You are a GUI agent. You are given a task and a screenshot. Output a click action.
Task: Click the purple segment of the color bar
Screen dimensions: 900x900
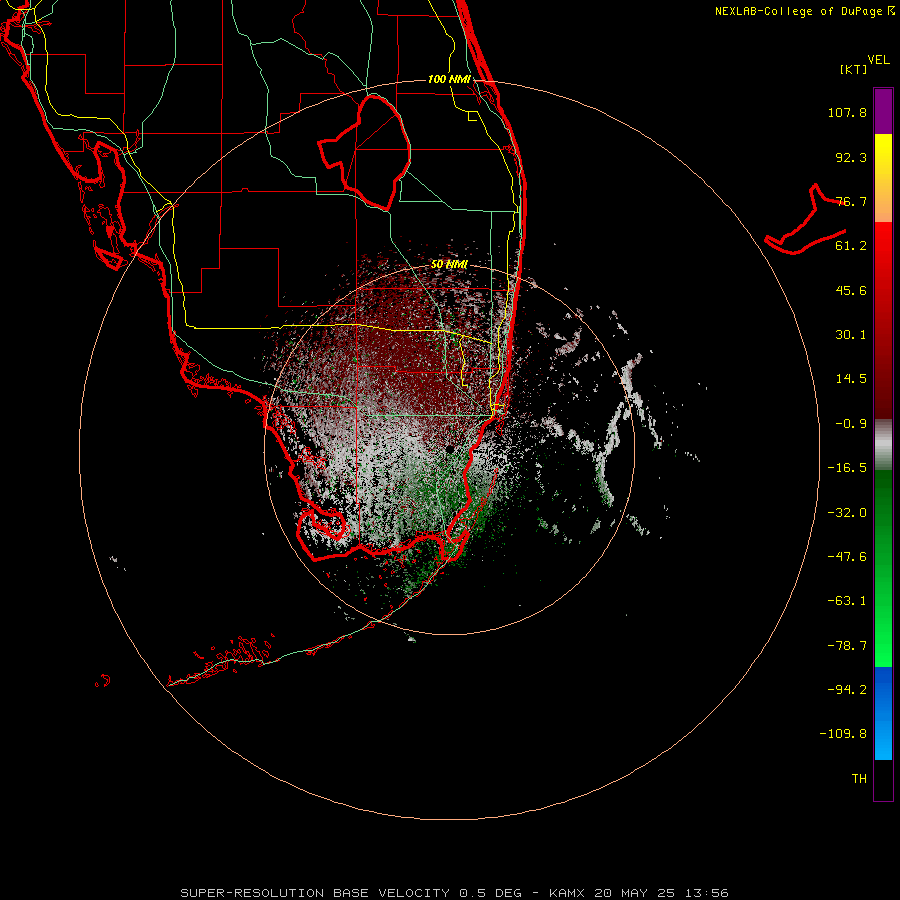point(883,111)
